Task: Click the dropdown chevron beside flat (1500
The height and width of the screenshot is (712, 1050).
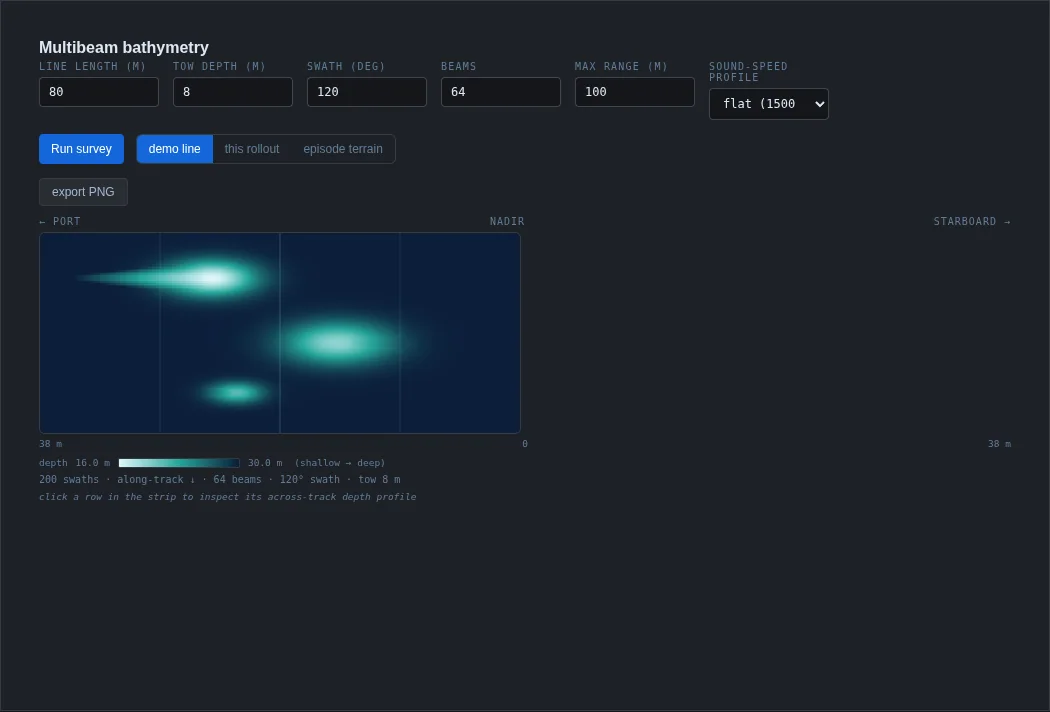Action: (820, 104)
